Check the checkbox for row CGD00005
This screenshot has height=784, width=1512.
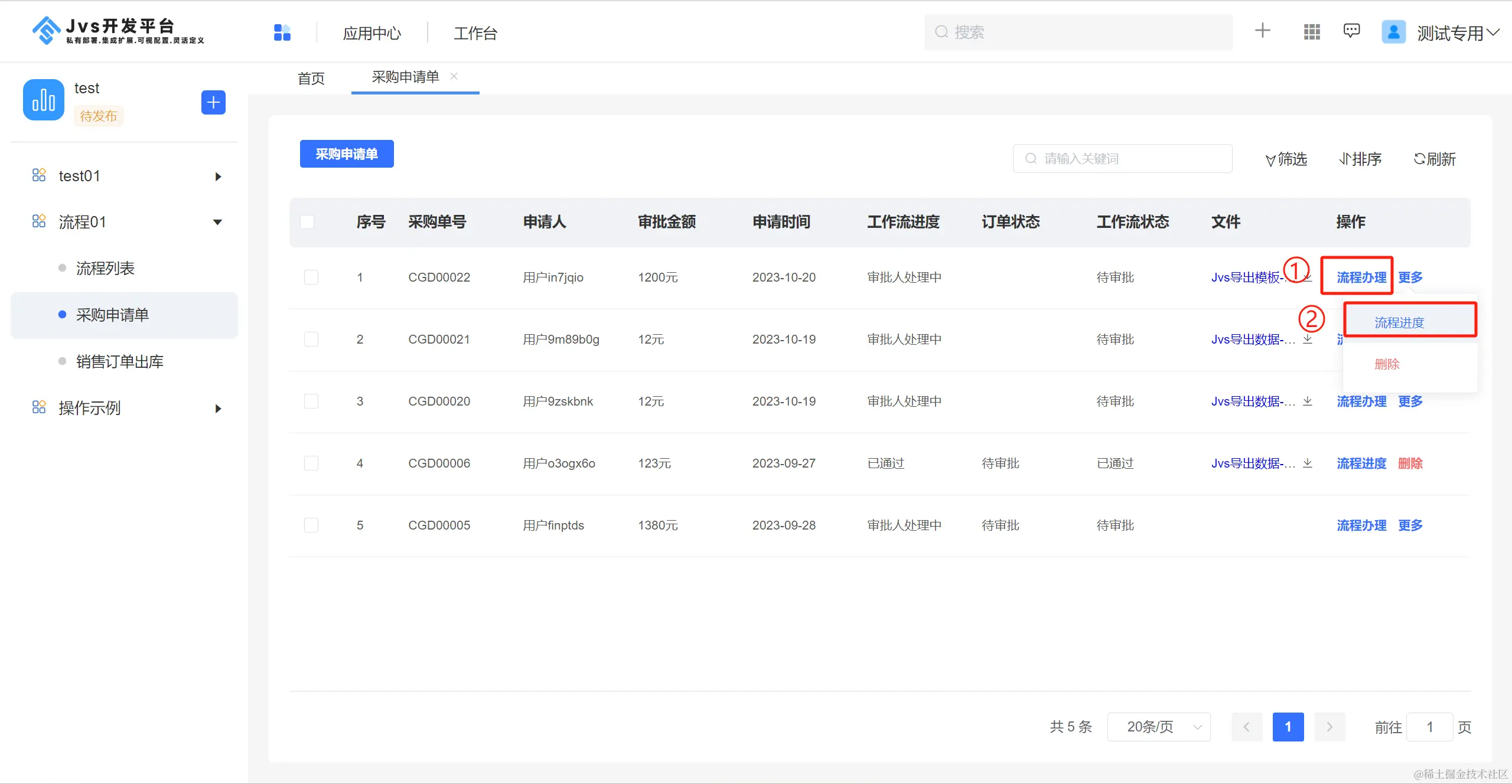tap(311, 525)
